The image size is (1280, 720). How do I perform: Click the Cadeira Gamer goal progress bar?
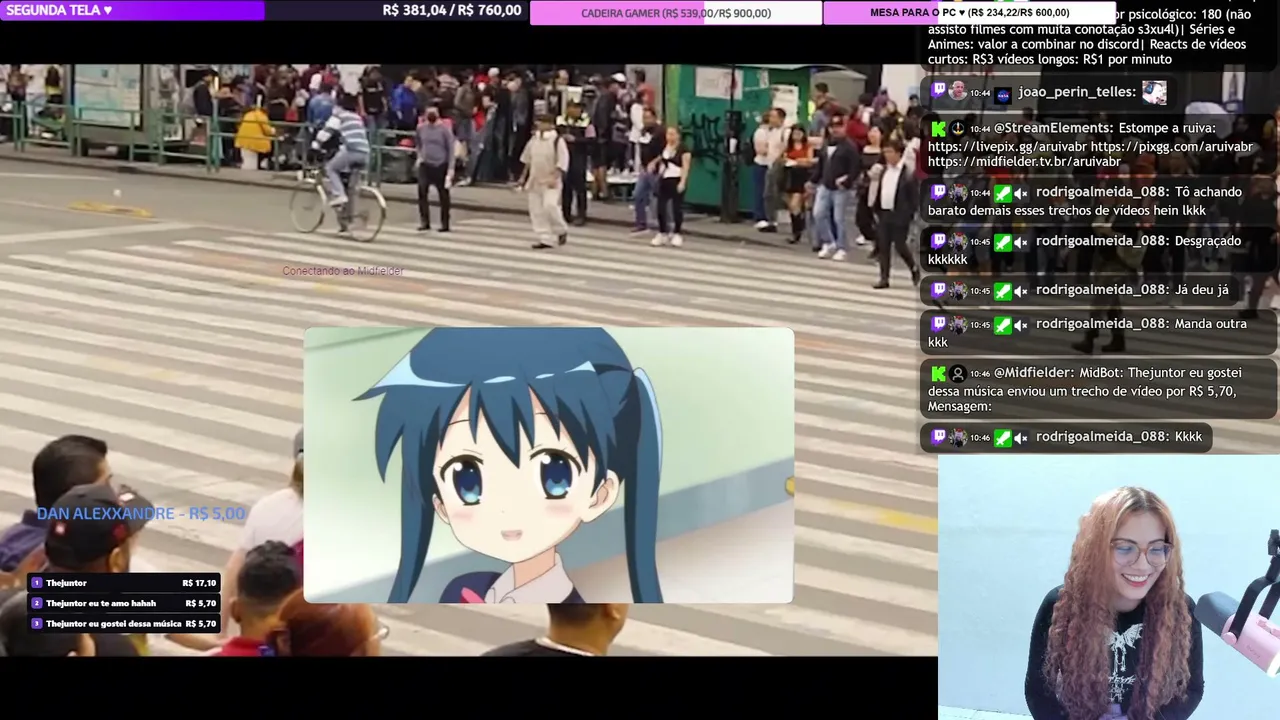(x=676, y=13)
